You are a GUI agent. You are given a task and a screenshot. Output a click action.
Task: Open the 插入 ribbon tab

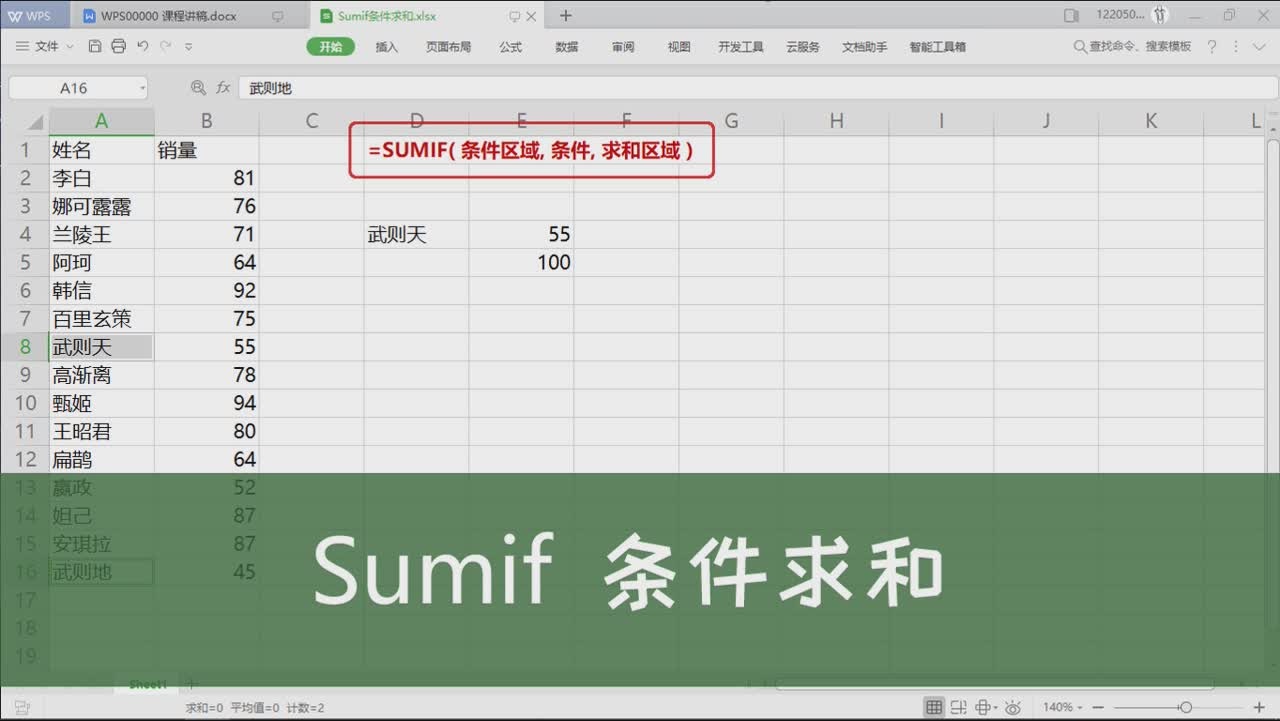(x=386, y=47)
